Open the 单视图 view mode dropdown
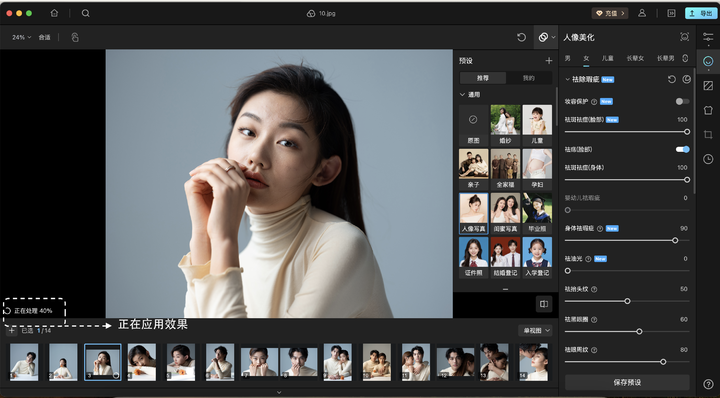Image resolution: width=720 pixels, height=398 pixels. tap(535, 331)
